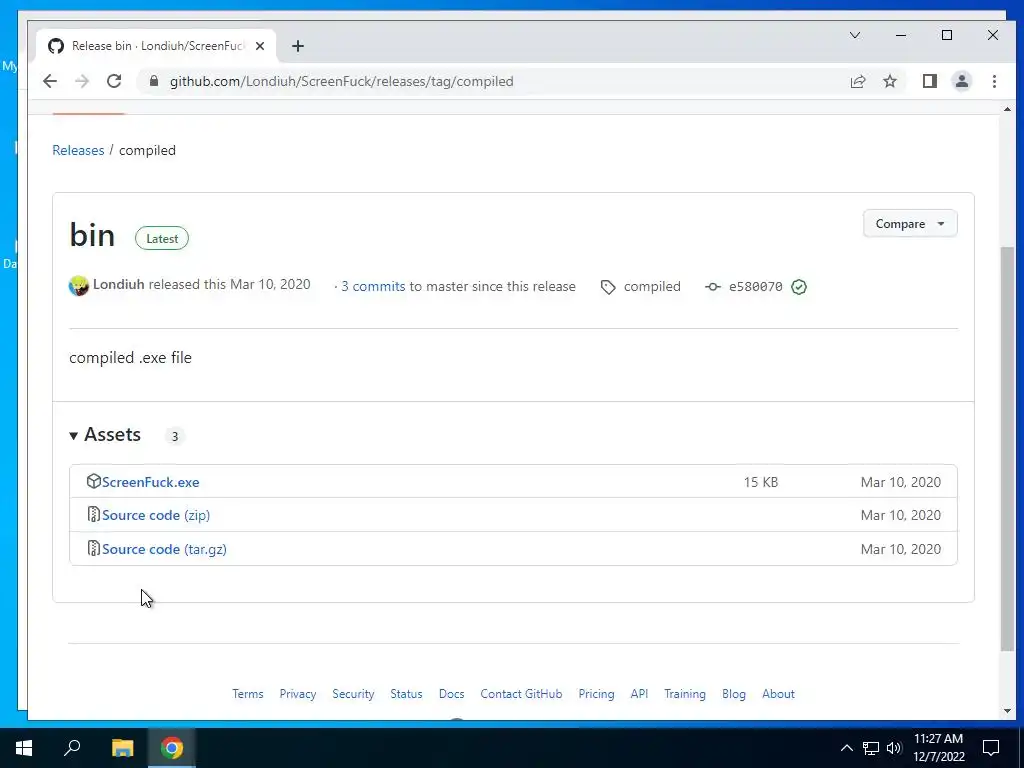Download Source code (zip)
This screenshot has width=1024, height=768.
[x=155, y=515]
